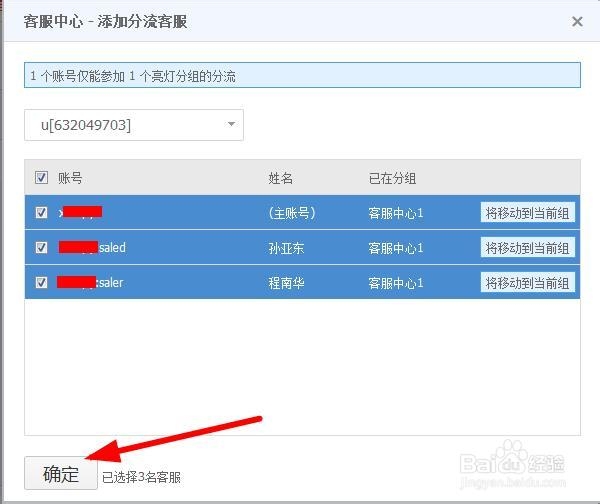The height and width of the screenshot is (504, 600).
Task: Click the 已选择3名客服 status text
Action: click(141, 477)
